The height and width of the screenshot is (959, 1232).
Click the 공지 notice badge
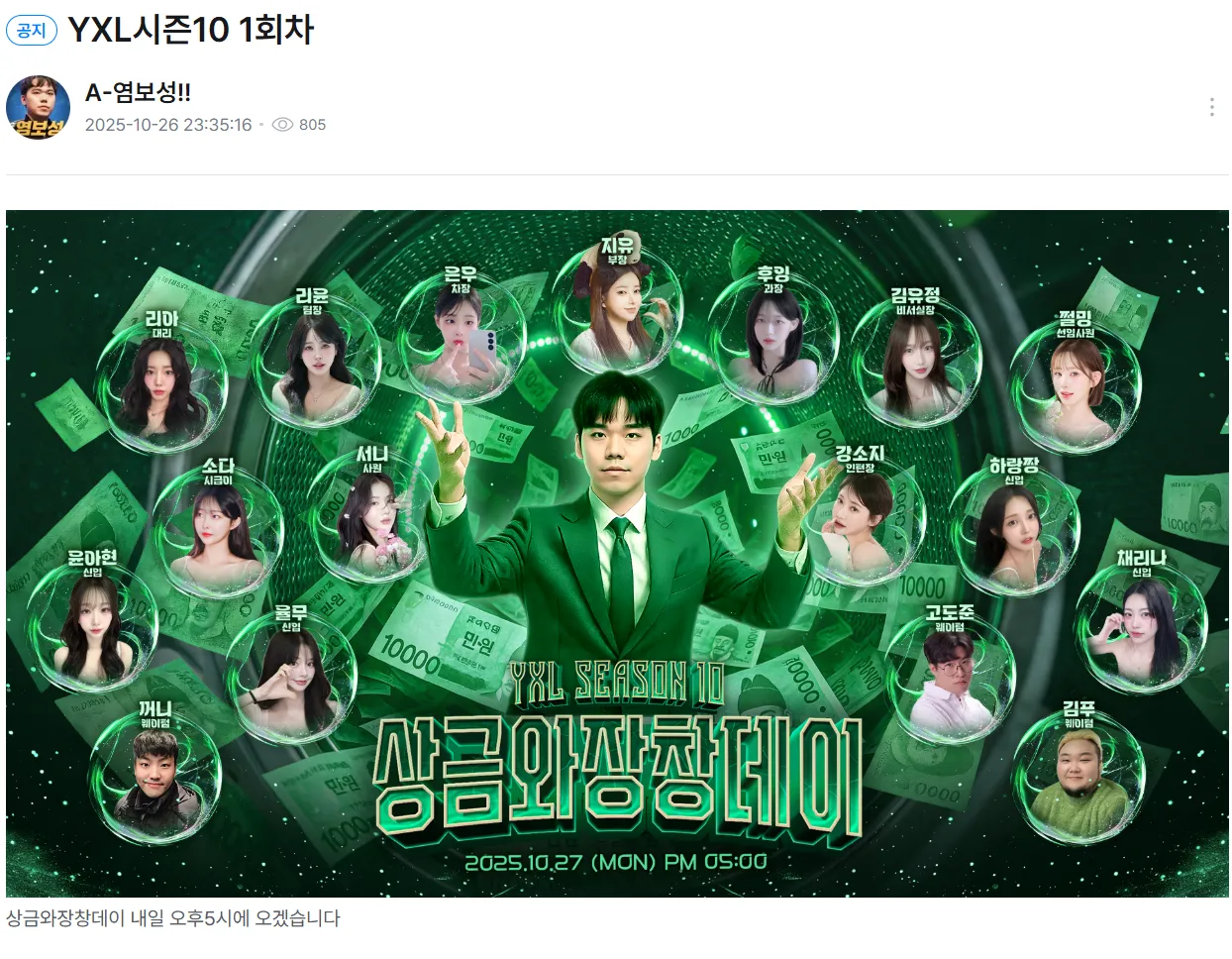point(32,30)
